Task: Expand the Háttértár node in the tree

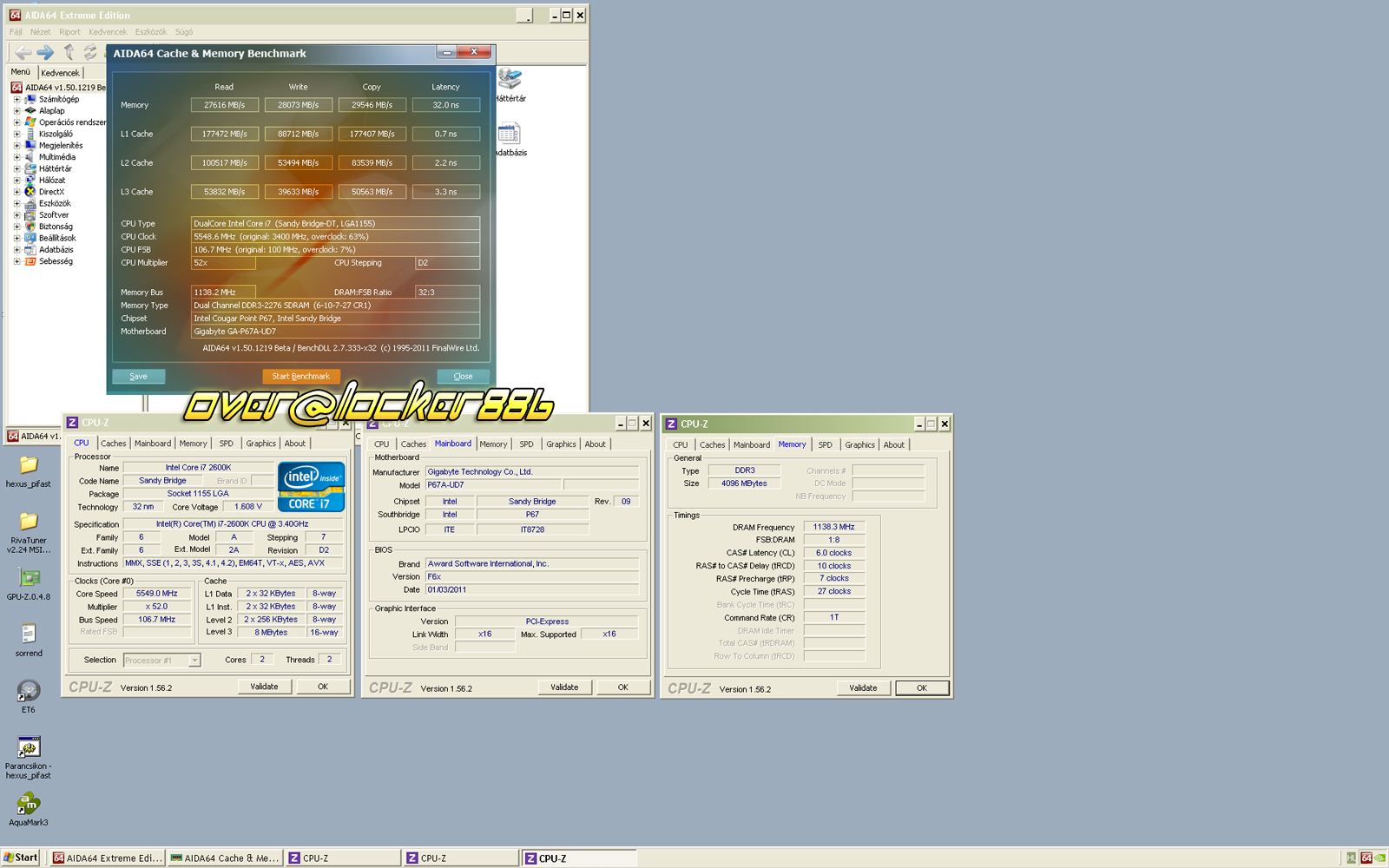Action: point(16,168)
